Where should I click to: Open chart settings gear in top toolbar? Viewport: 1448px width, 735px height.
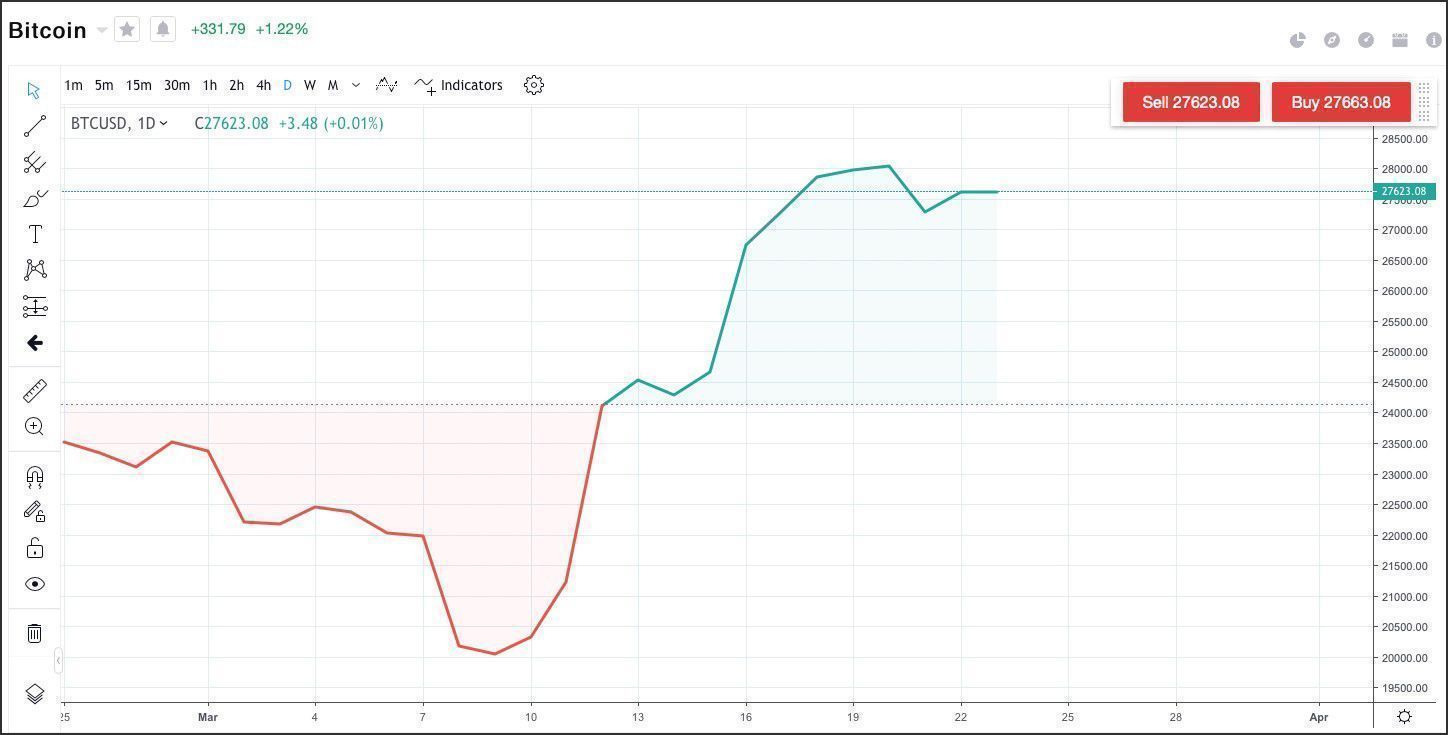pos(534,85)
